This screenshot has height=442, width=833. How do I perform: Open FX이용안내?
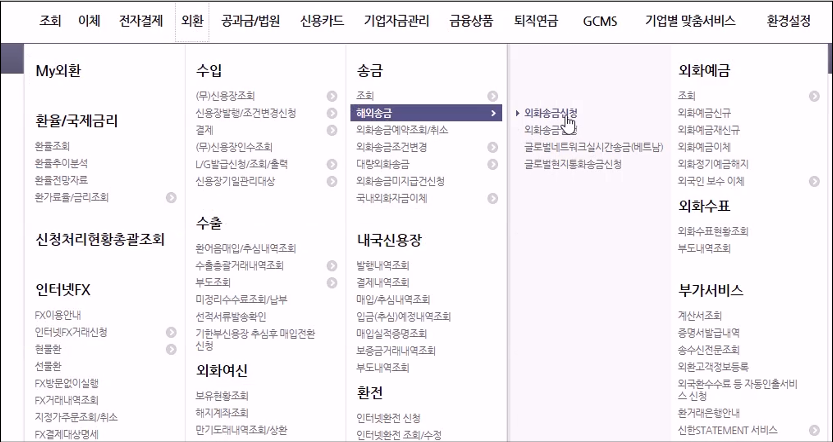point(58,315)
